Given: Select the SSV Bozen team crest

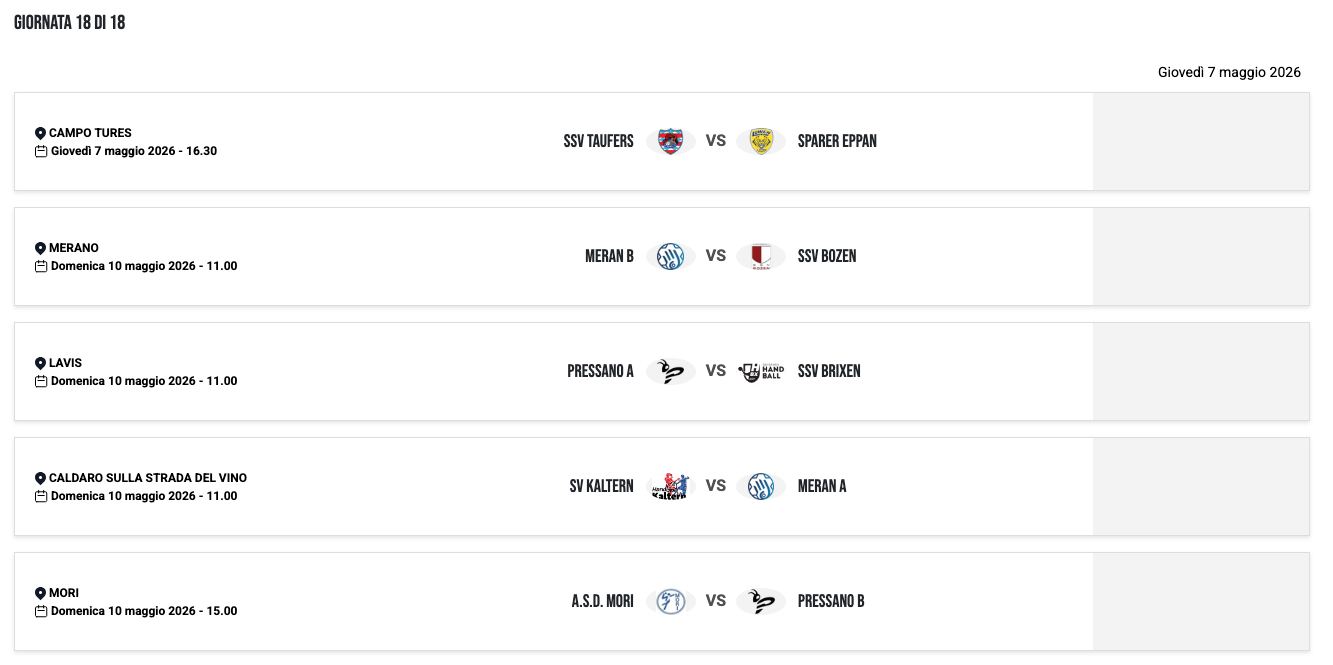Looking at the screenshot, I should pyautogui.click(x=761, y=256).
